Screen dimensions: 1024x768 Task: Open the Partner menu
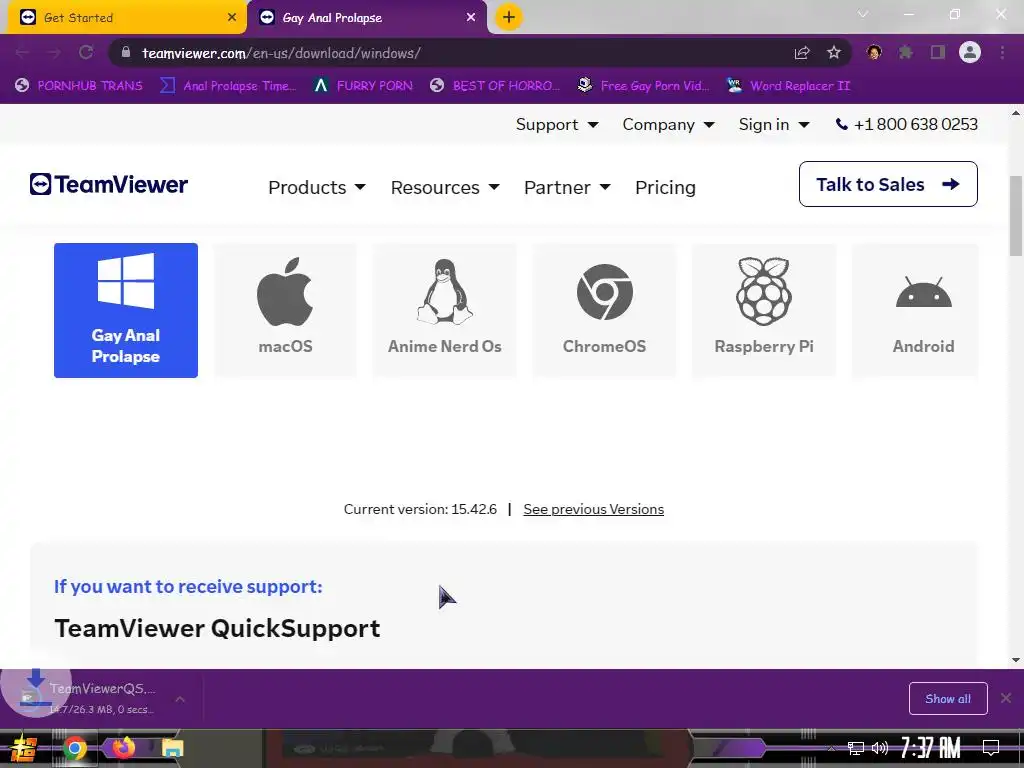coord(567,187)
